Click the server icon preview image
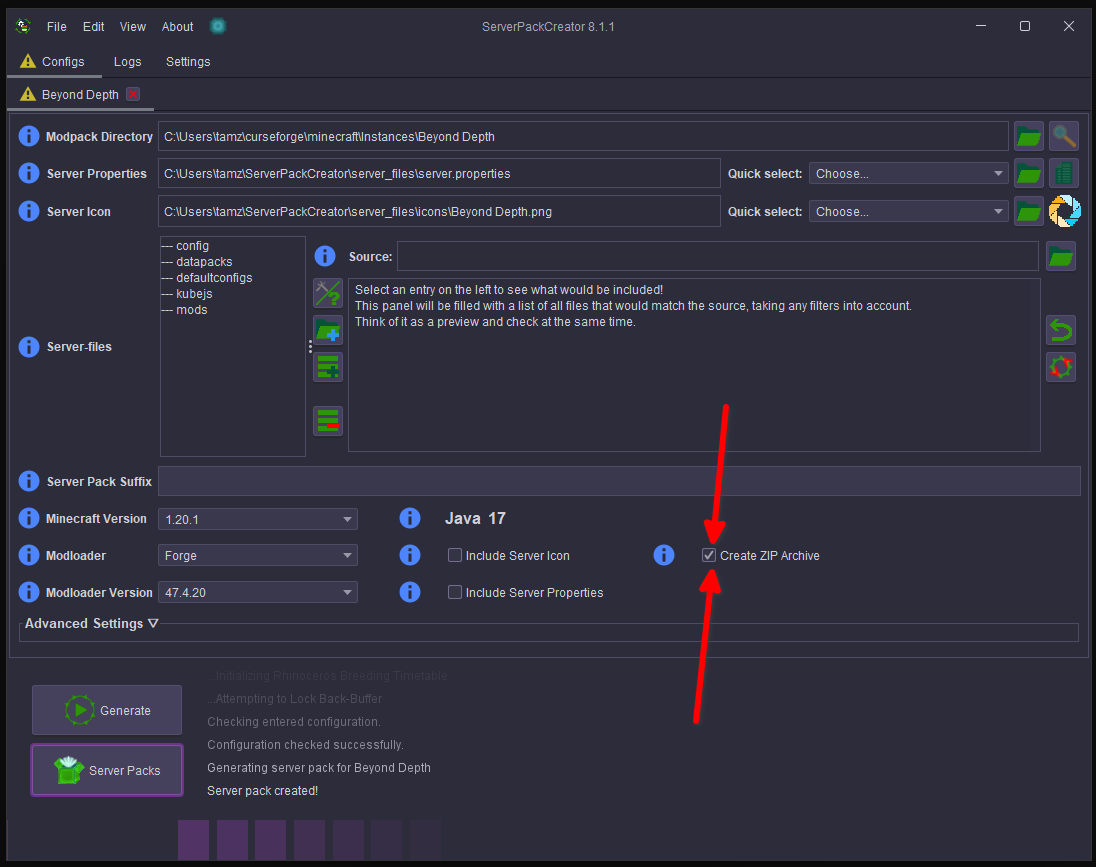 coord(1064,211)
